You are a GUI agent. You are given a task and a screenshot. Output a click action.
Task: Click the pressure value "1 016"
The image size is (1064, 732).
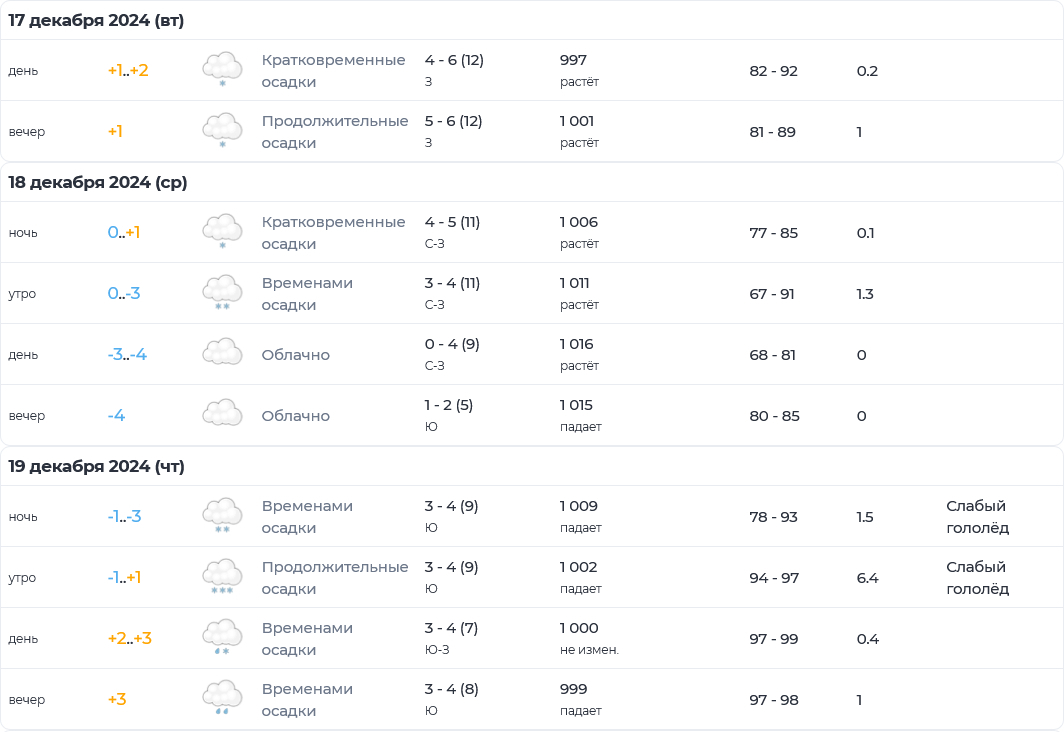pos(579,344)
